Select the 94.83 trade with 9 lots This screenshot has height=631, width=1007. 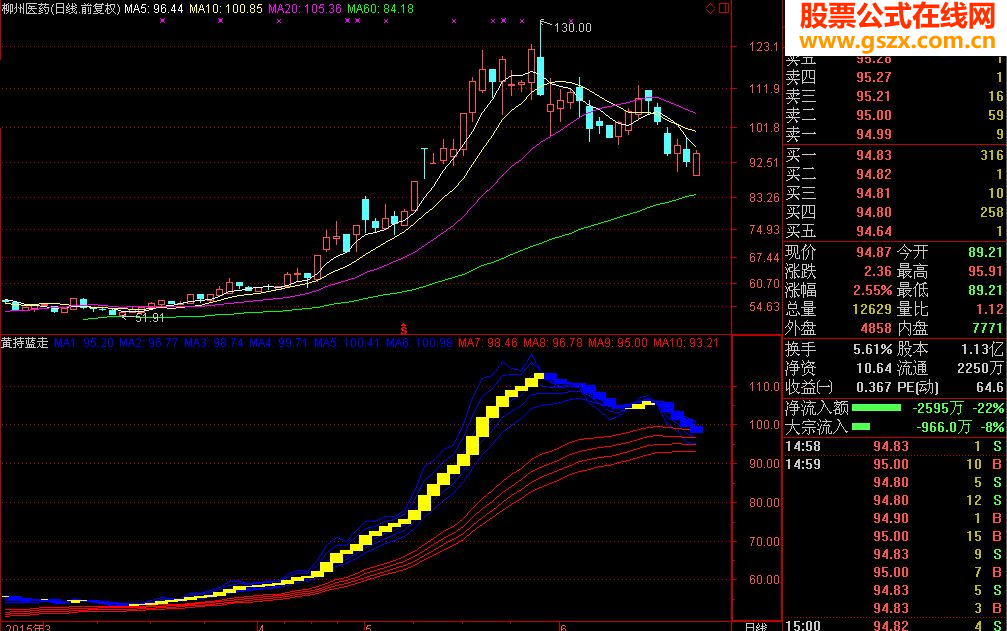pos(894,554)
